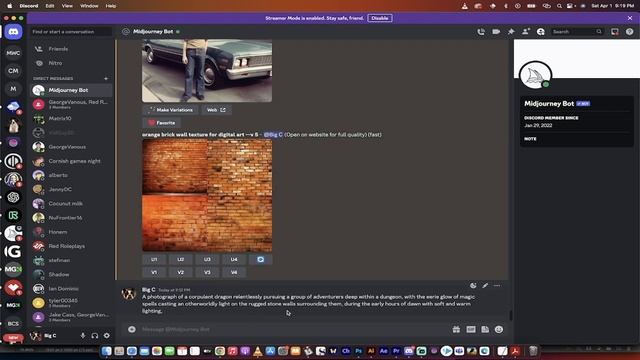This screenshot has width=640, height=360.
Task: Click the U1 upscale button
Action: pyautogui.click(x=154, y=260)
